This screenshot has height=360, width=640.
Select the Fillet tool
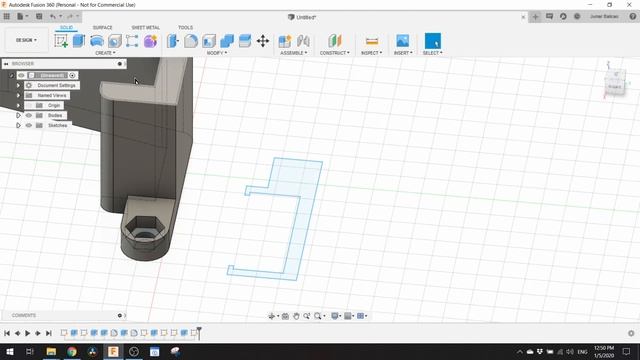tap(191, 41)
